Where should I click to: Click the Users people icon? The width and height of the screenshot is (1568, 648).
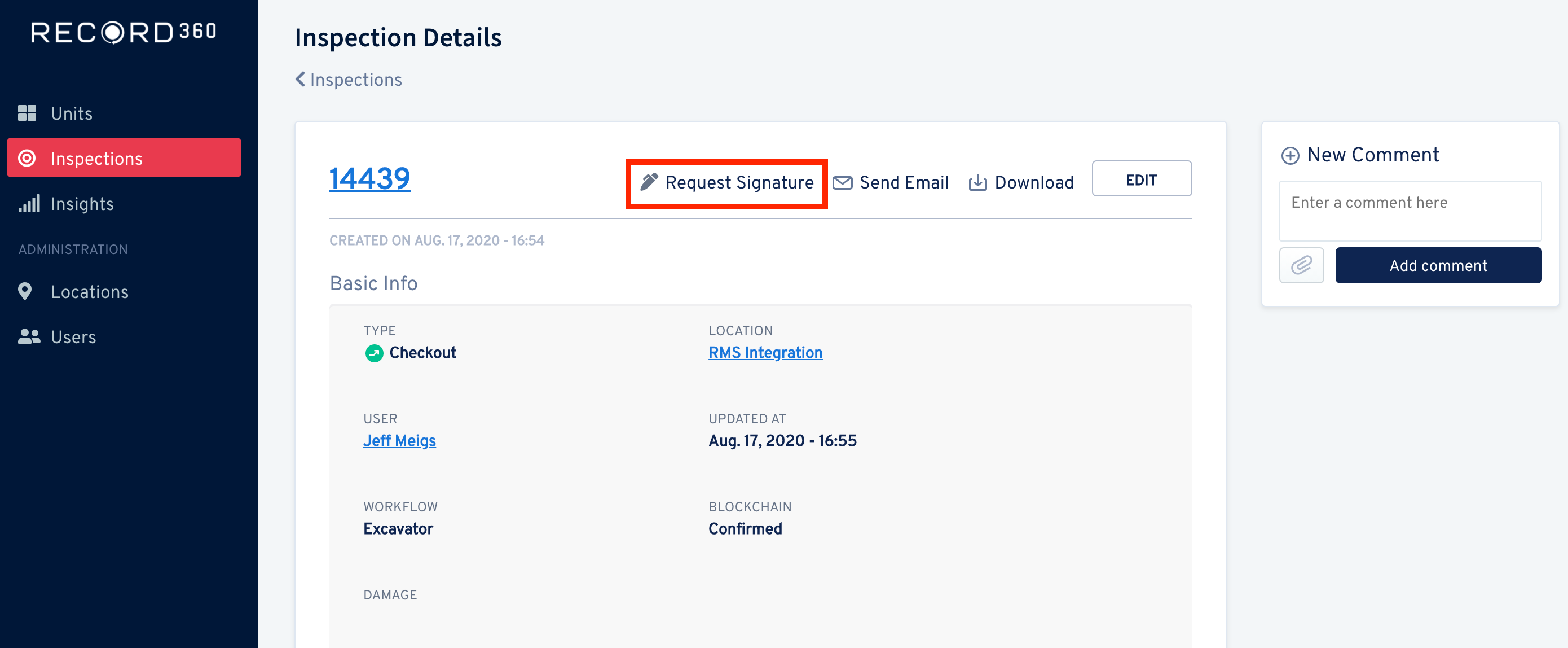pos(29,337)
